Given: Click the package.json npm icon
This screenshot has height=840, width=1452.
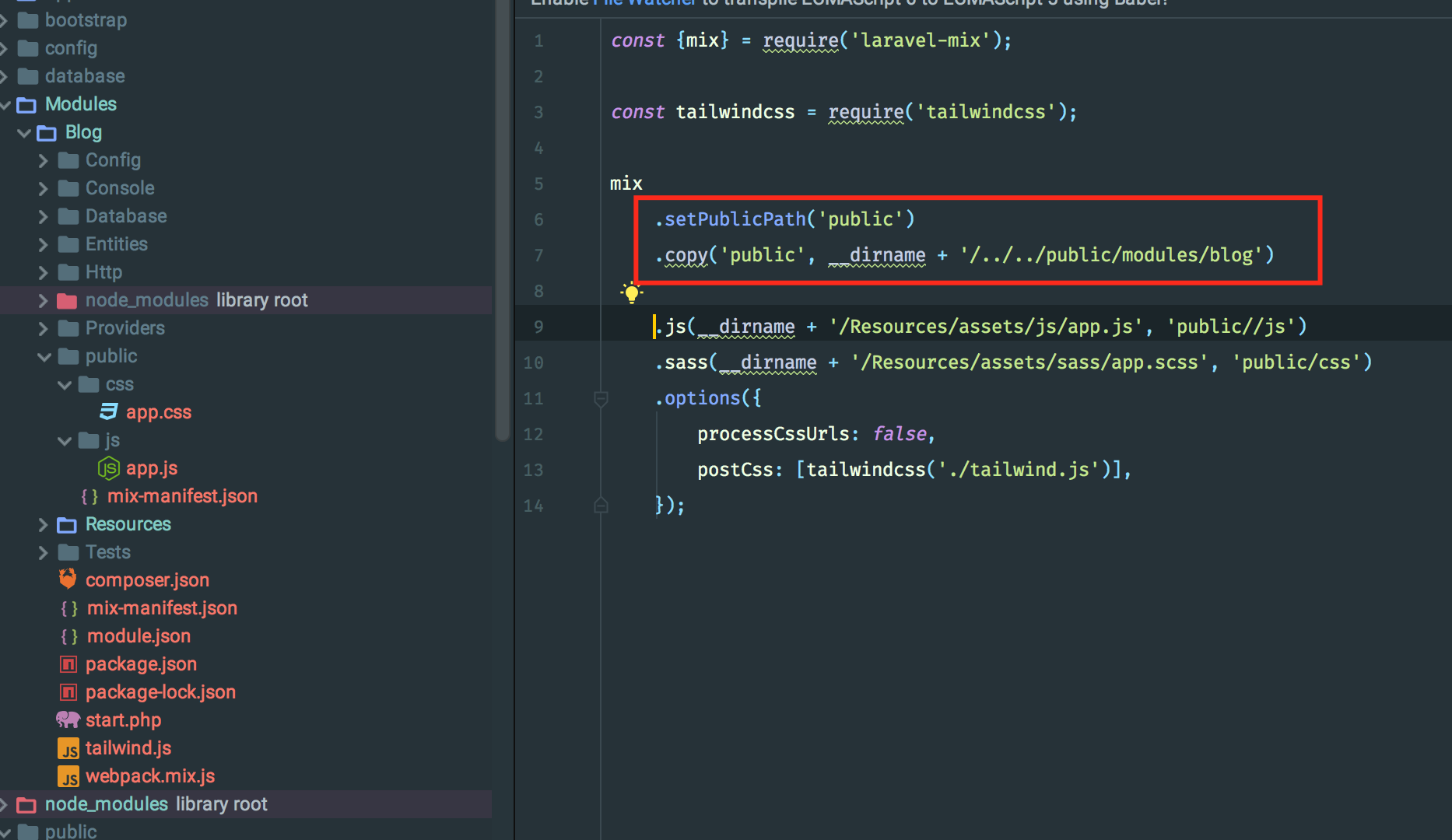Looking at the screenshot, I should point(68,663).
